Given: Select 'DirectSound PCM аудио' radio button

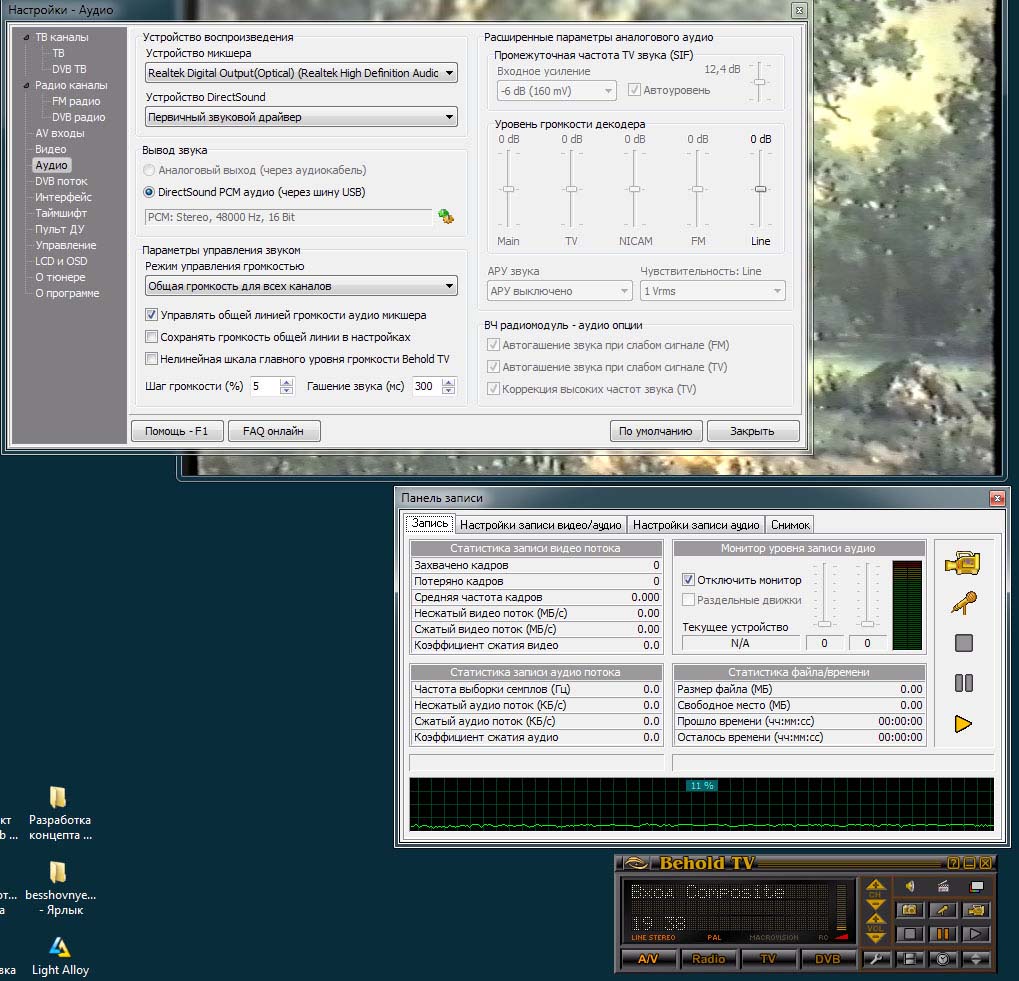Looking at the screenshot, I should (x=149, y=192).
